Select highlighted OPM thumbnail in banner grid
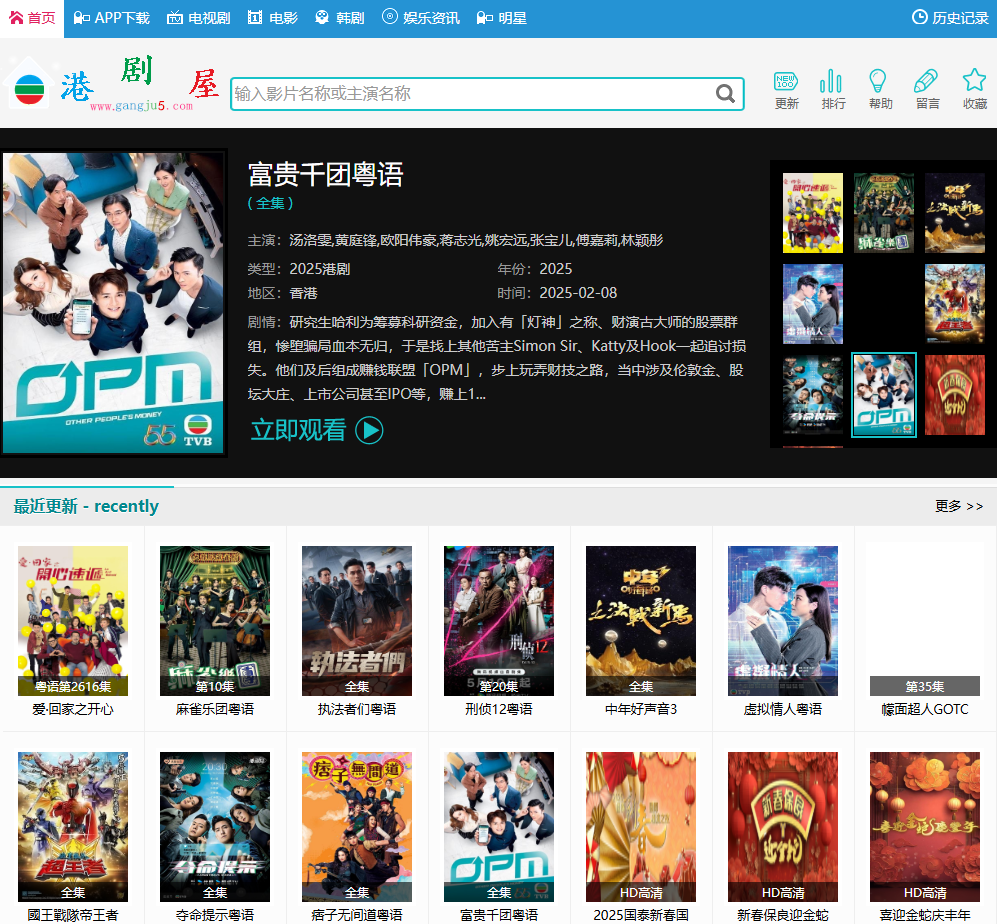Image resolution: width=997 pixels, height=924 pixels. pyautogui.click(x=884, y=395)
